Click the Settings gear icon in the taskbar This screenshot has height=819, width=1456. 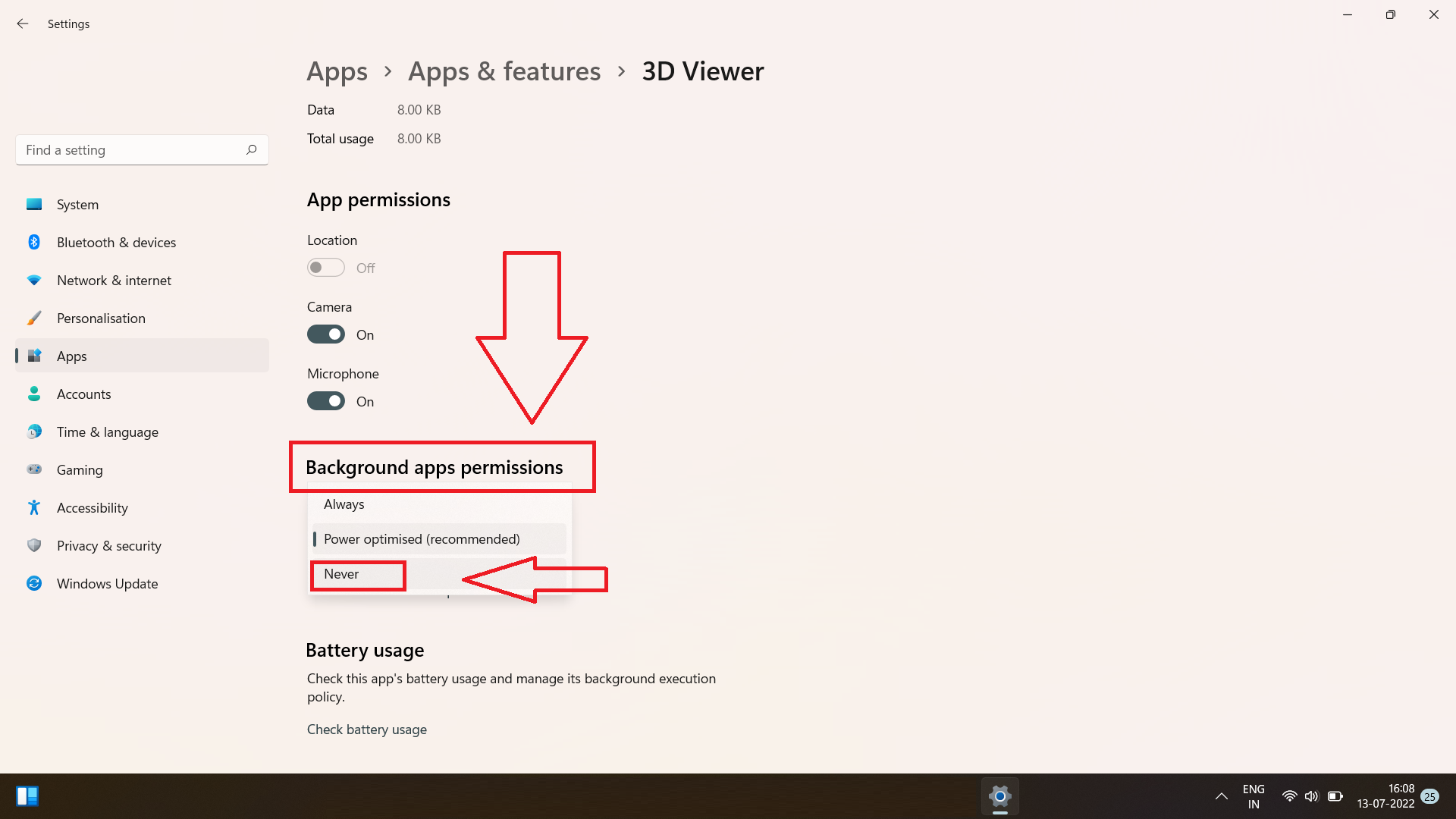(x=999, y=796)
